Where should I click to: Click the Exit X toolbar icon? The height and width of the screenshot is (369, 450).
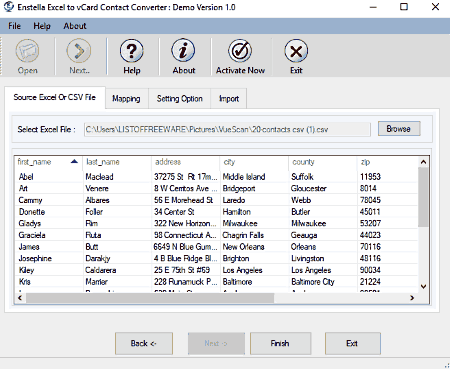pyautogui.click(x=296, y=51)
